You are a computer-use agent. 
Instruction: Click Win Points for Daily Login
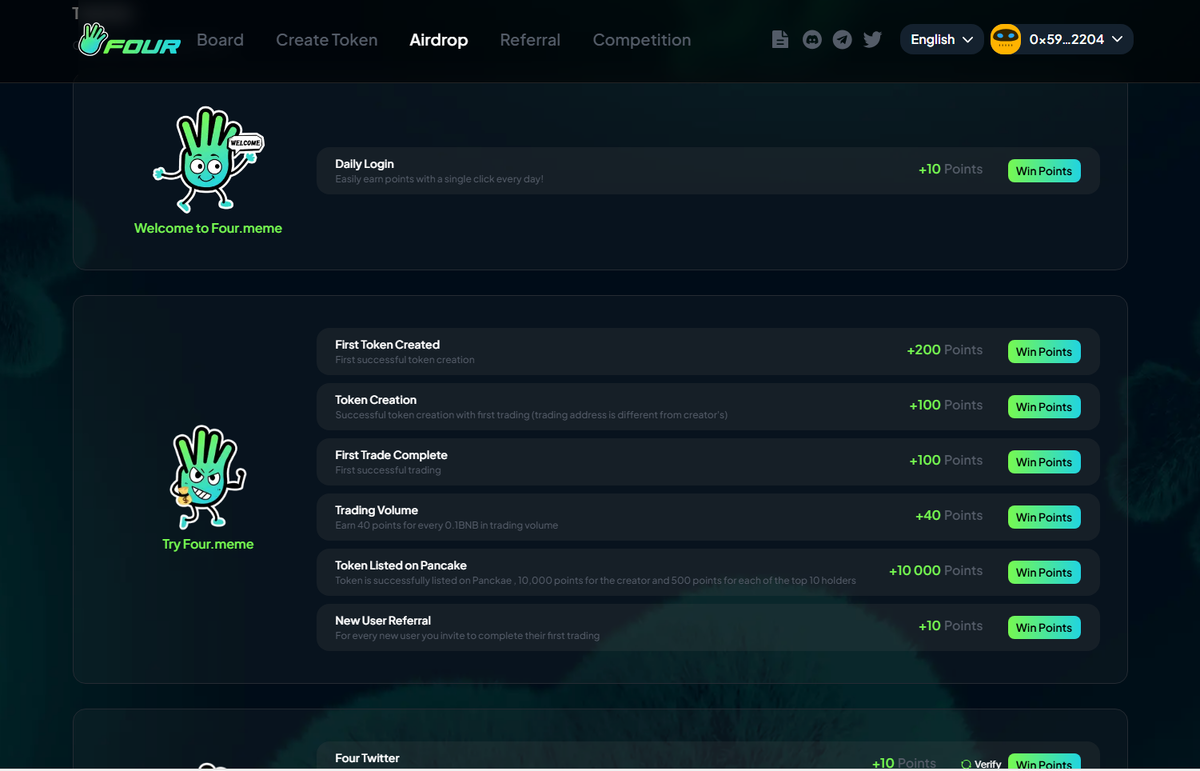point(1044,171)
